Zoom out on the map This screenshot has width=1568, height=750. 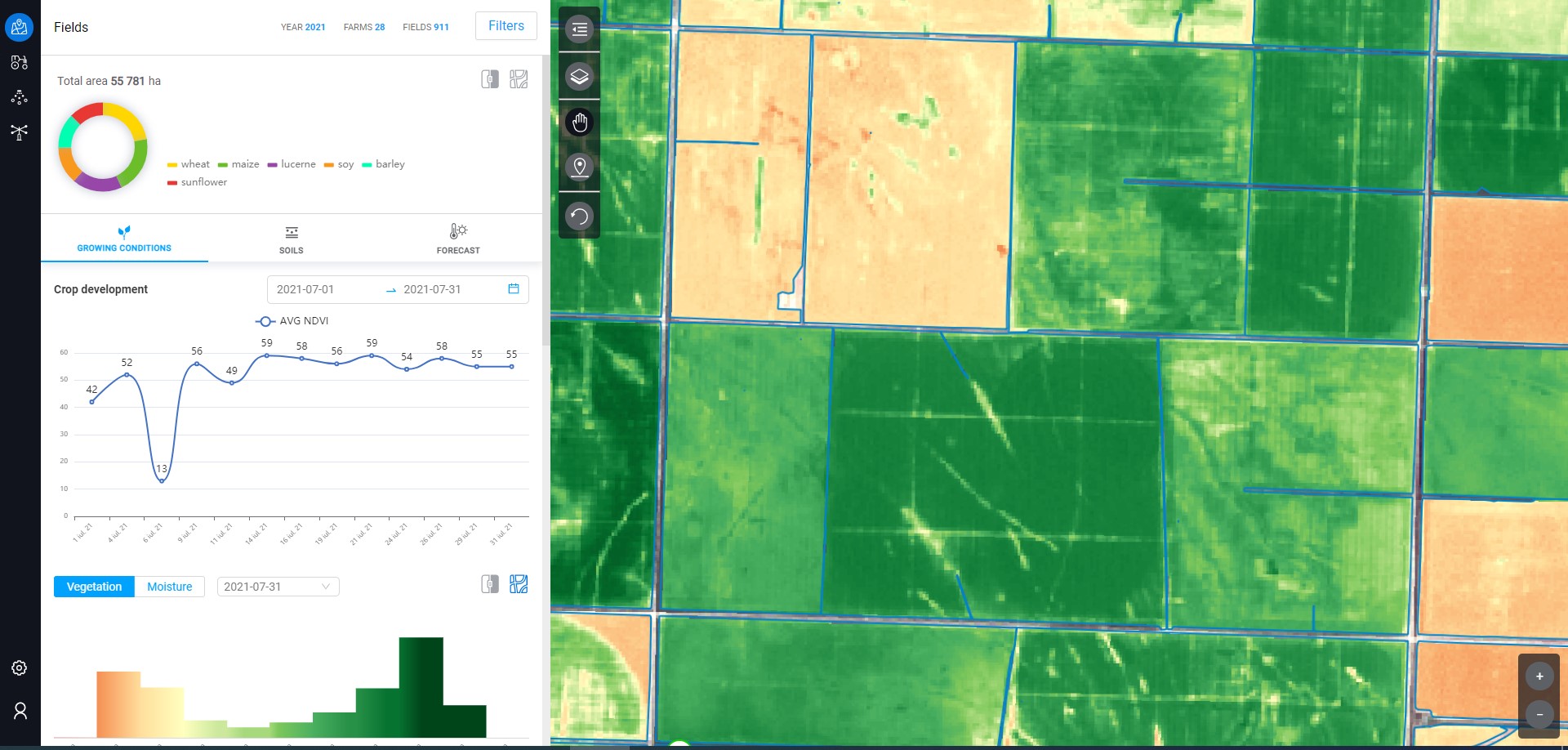(1539, 714)
